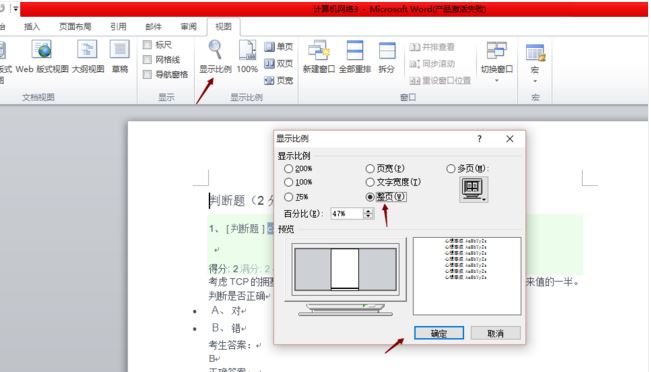This screenshot has height=372, width=651.
Task: Open the 插入 ribbon tab
Action: coord(32,27)
